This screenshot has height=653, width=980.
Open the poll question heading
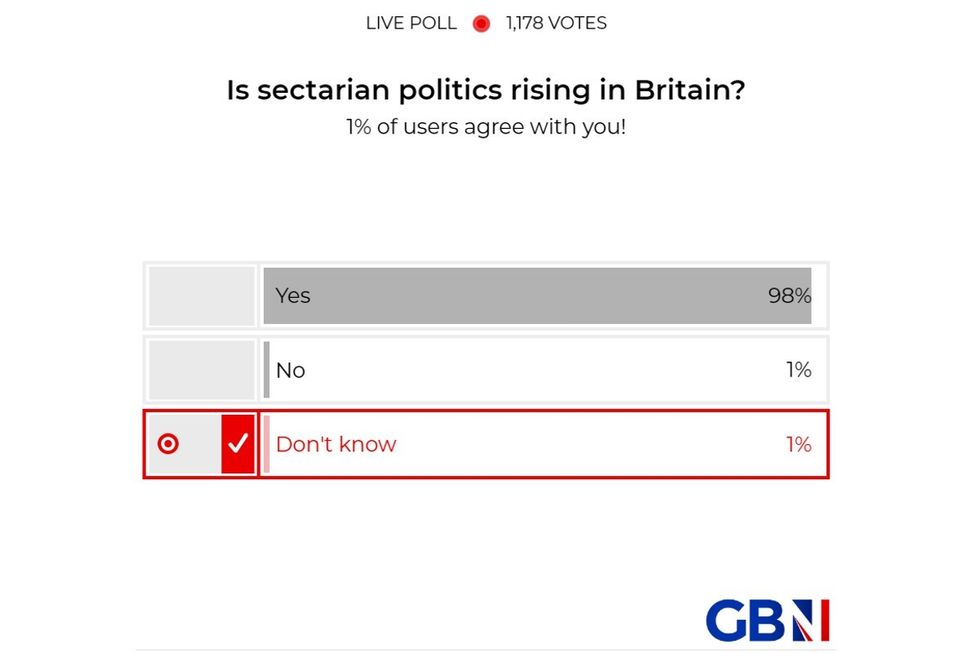coord(489,90)
